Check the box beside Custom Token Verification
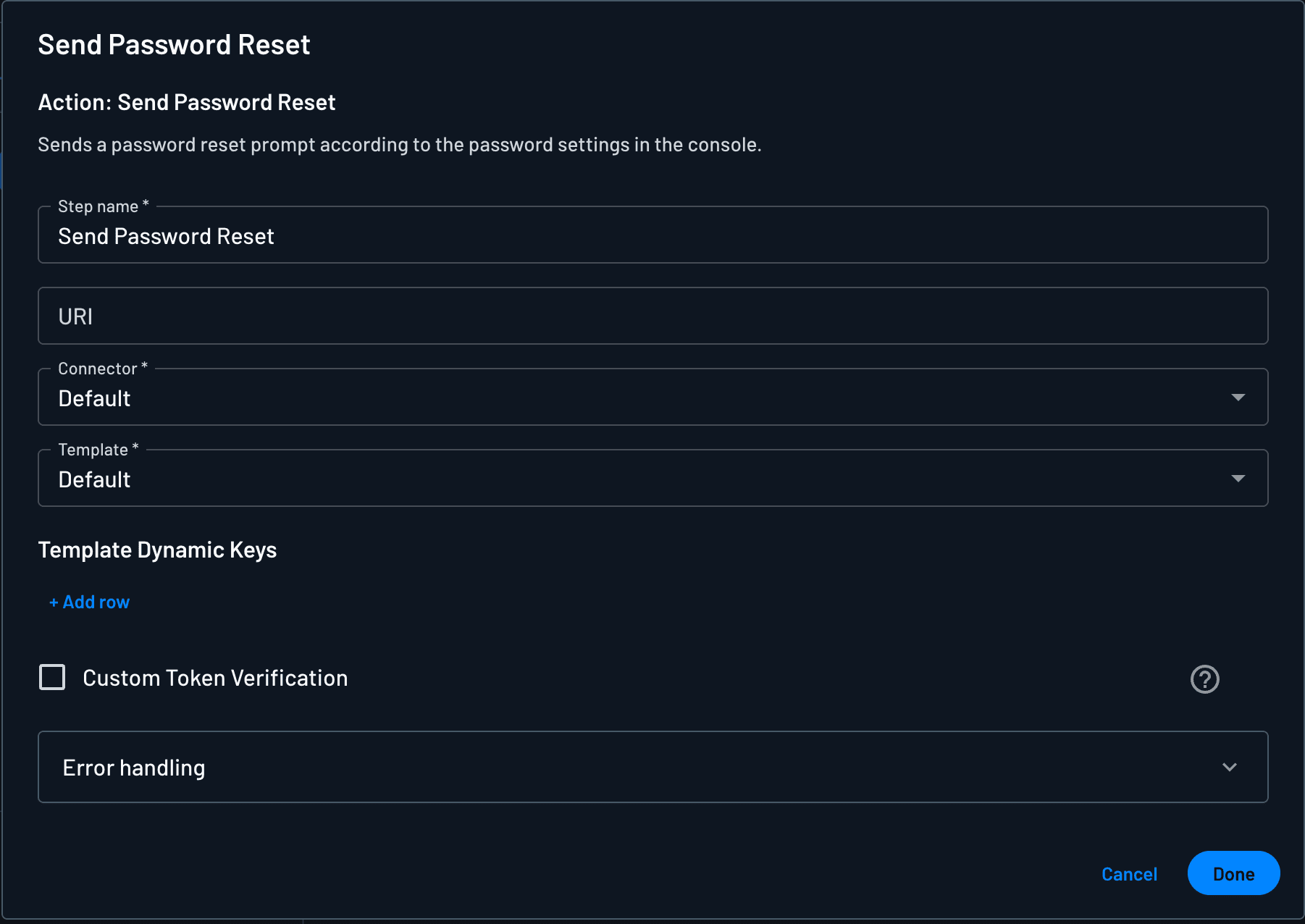The width and height of the screenshot is (1305, 924). tap(51, 678)
